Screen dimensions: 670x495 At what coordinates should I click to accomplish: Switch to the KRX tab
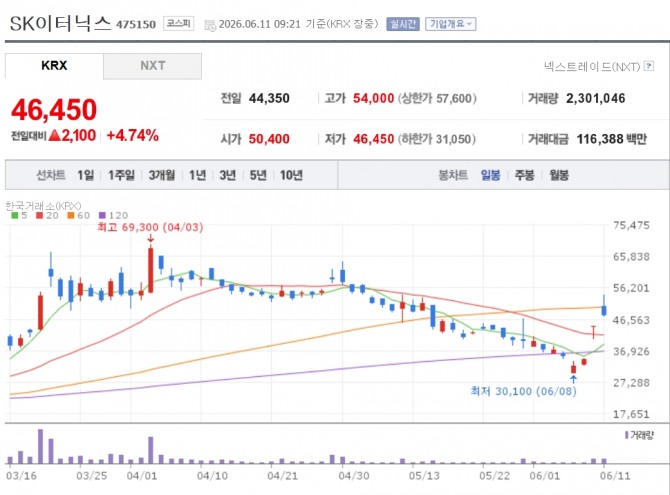coord(54,66)
